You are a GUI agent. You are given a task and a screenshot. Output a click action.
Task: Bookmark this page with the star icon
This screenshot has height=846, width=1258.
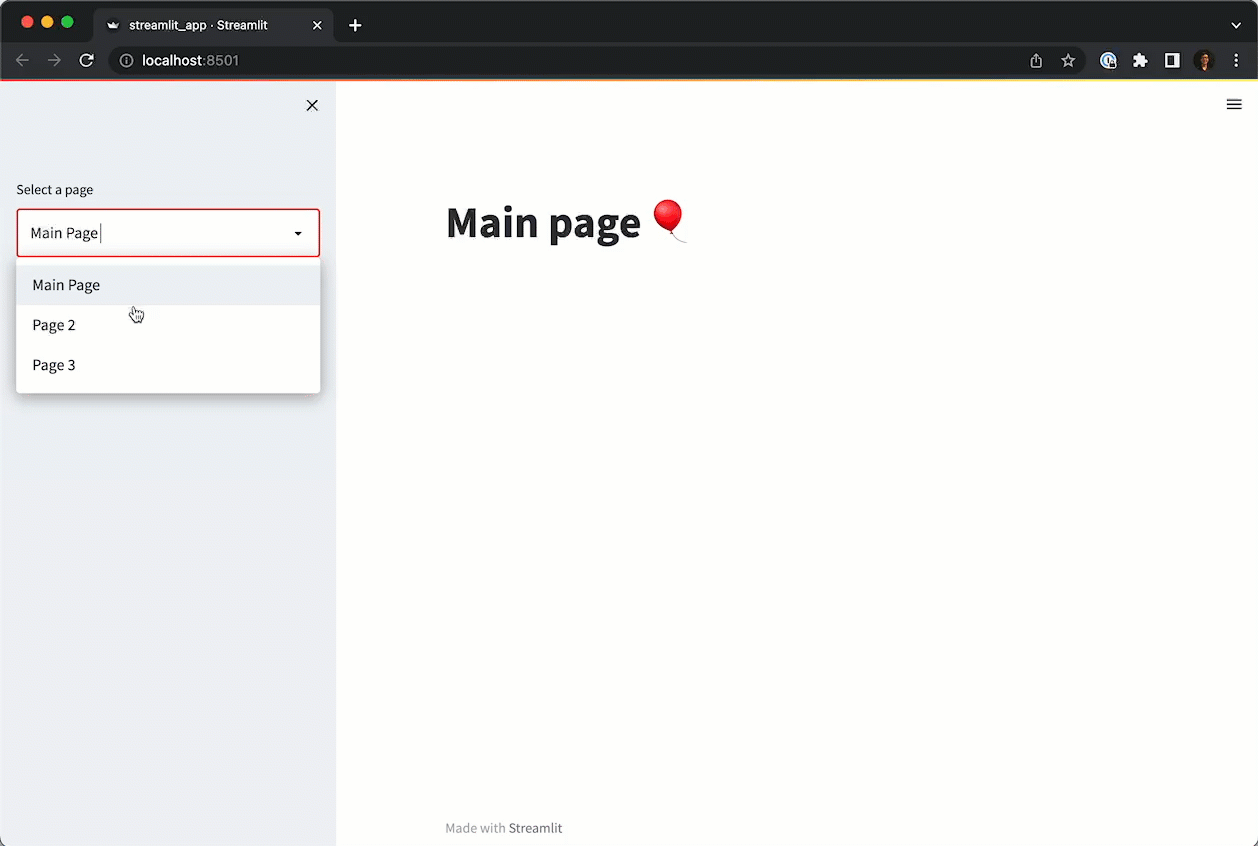click(x=1068, y=61)
